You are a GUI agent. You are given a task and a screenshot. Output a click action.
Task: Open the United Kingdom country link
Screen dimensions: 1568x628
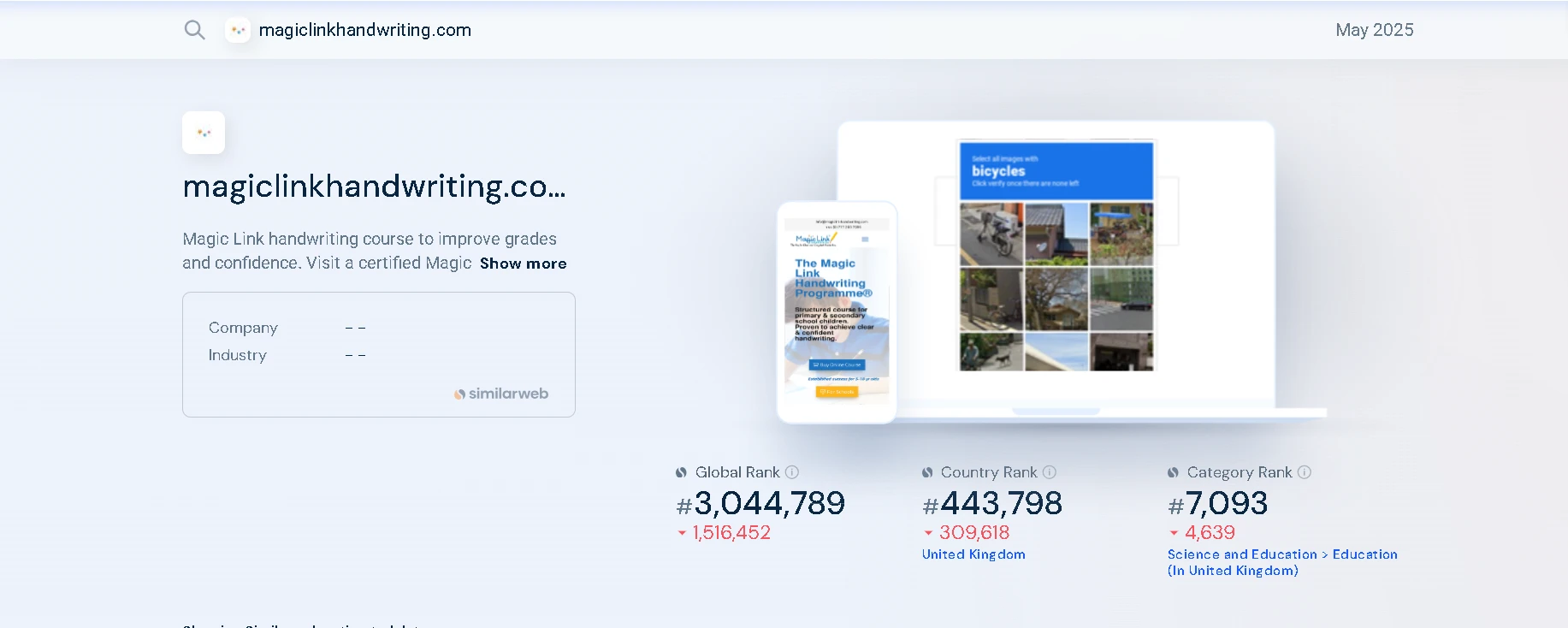point(973,554)
